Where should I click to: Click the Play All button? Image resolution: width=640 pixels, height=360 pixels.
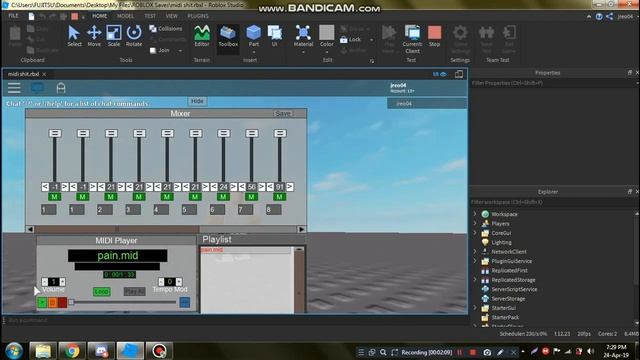coord(134,291)
